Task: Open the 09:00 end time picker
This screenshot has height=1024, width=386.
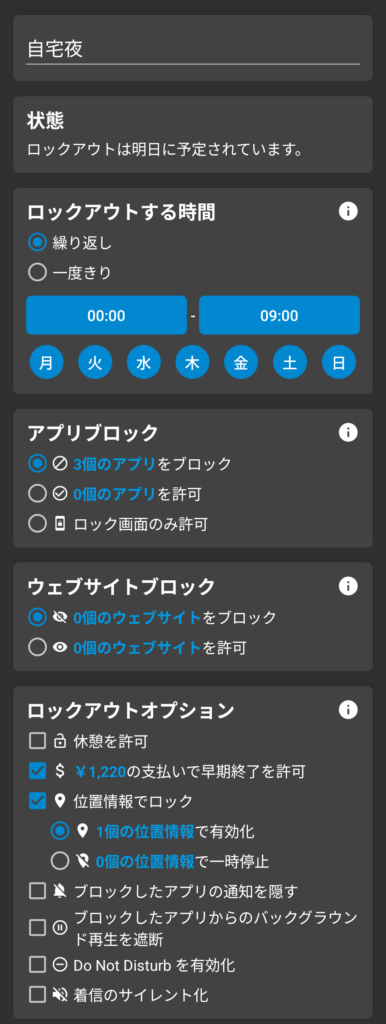Action: (280, 315)
